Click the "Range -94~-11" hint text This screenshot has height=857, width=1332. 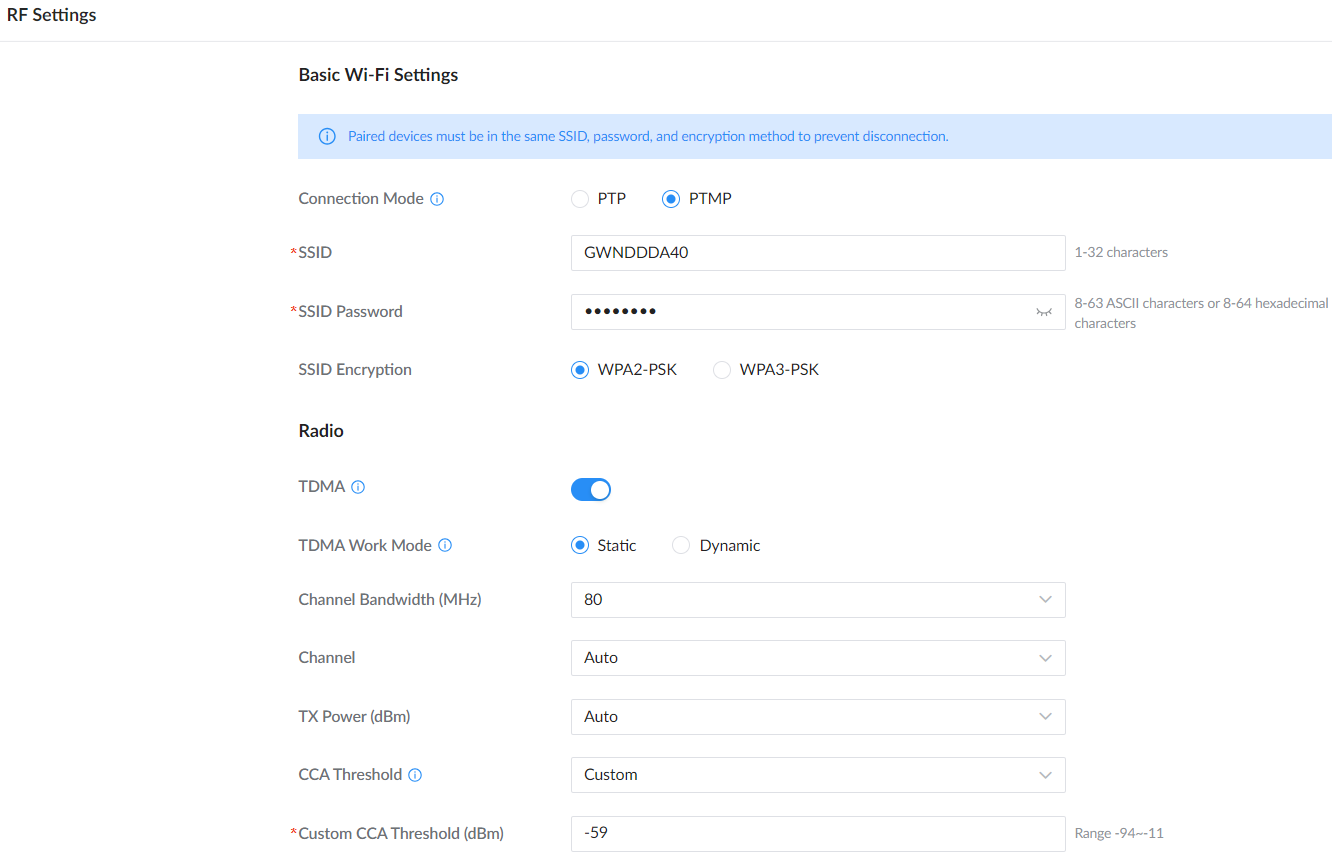coord(1119,834)
